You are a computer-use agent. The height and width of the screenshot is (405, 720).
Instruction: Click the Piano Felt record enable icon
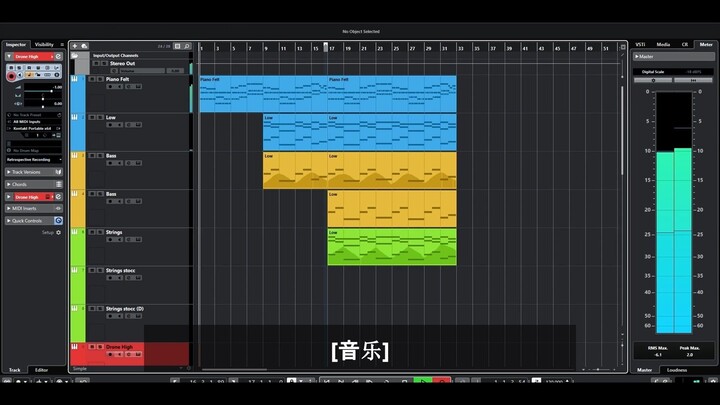coord(110,87)
